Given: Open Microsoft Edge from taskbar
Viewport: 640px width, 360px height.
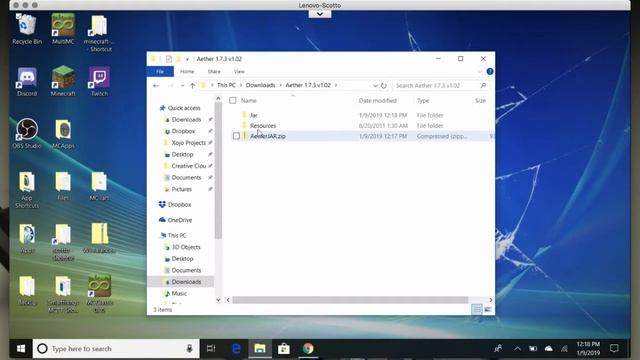Looking at the screenshot, I should 236,349.
